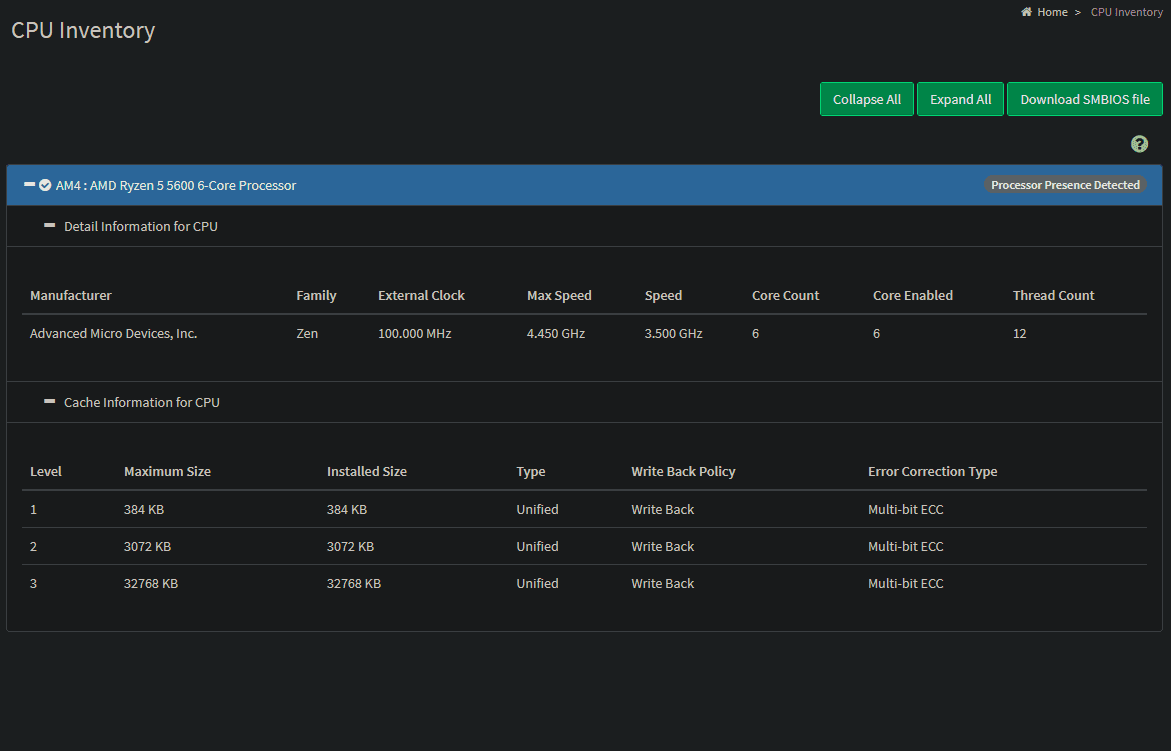This screenshot has height=751, width=1171.
Task: Select the 3072 KB Installed Size cell
Action: coord(350,546)
